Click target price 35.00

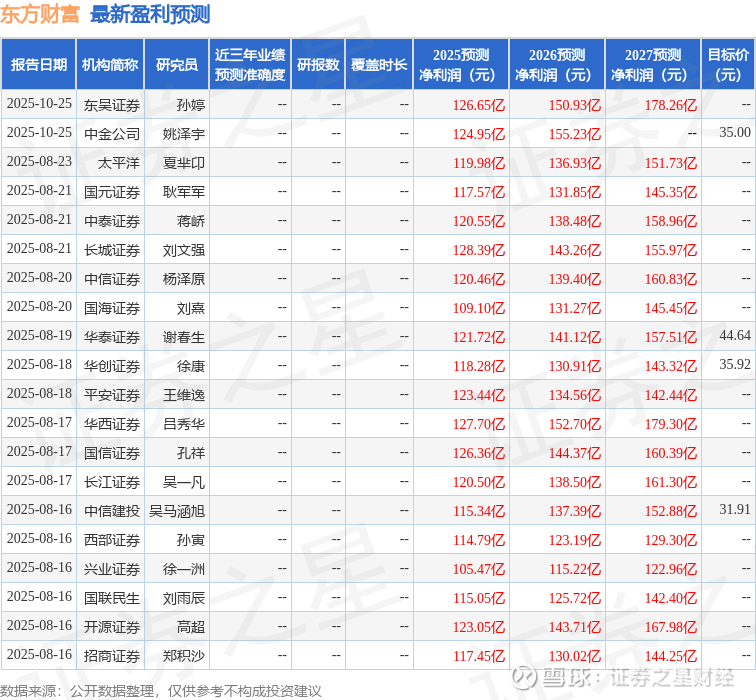[735, 132]
